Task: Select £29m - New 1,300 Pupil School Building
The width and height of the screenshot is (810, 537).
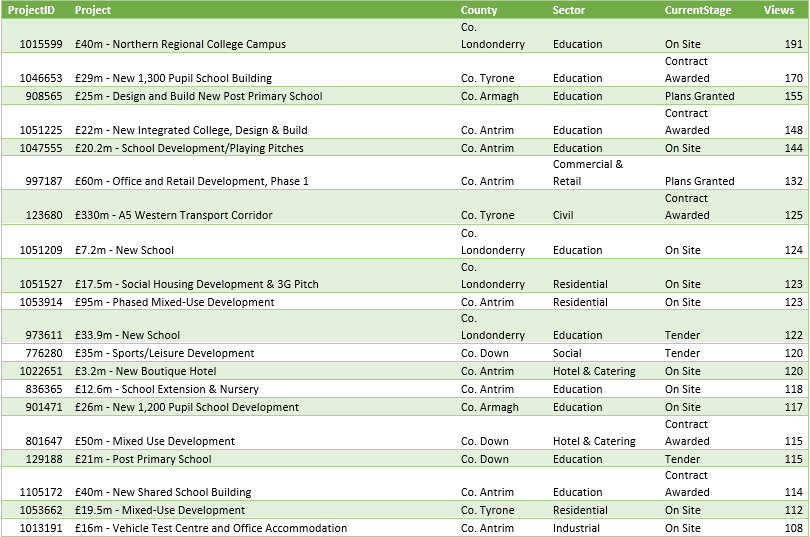Action: (x=173, y=78)
